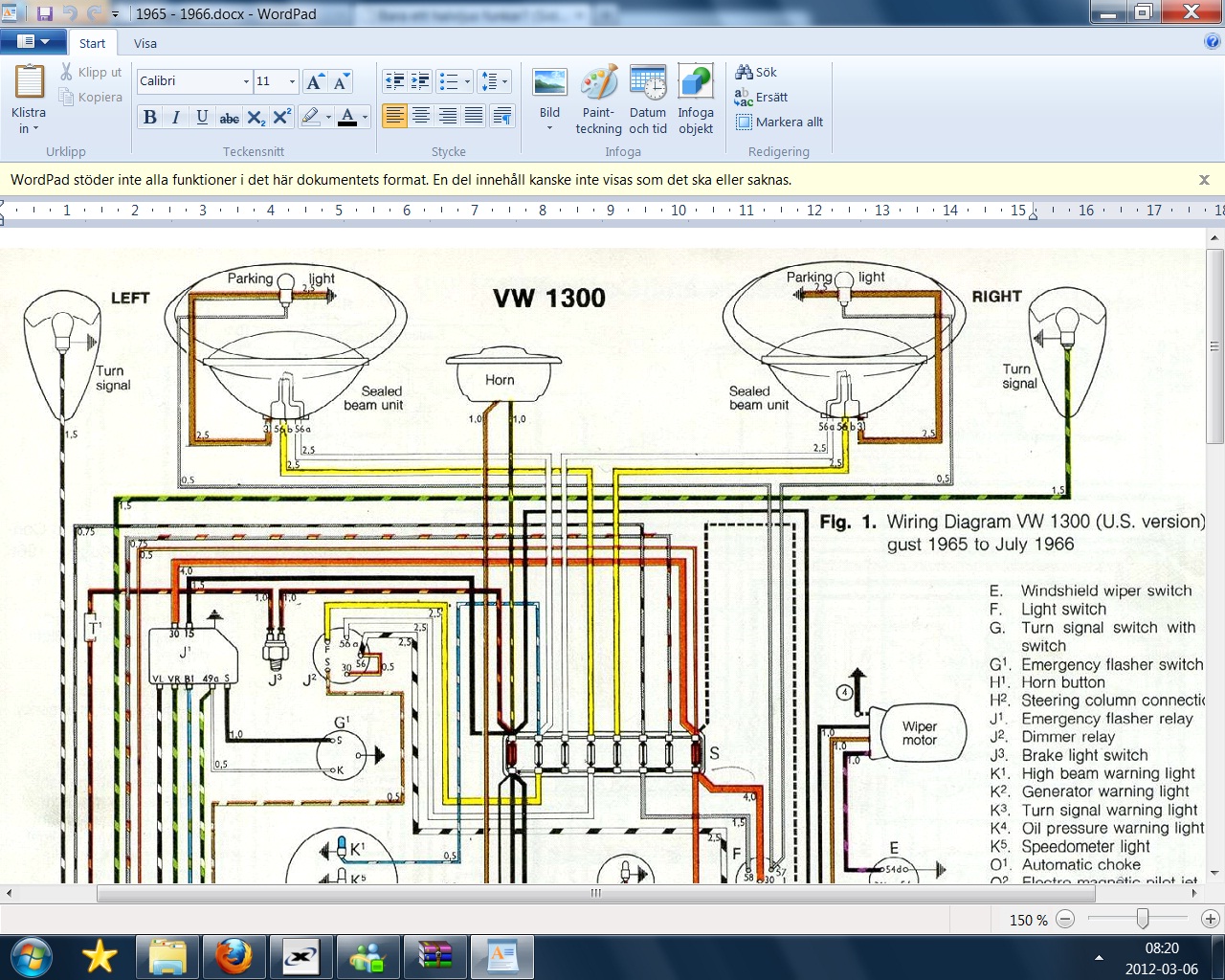Viewport: 1225px width, 980px height.
Task: Toggle Underline formatting
Action: 202,117
